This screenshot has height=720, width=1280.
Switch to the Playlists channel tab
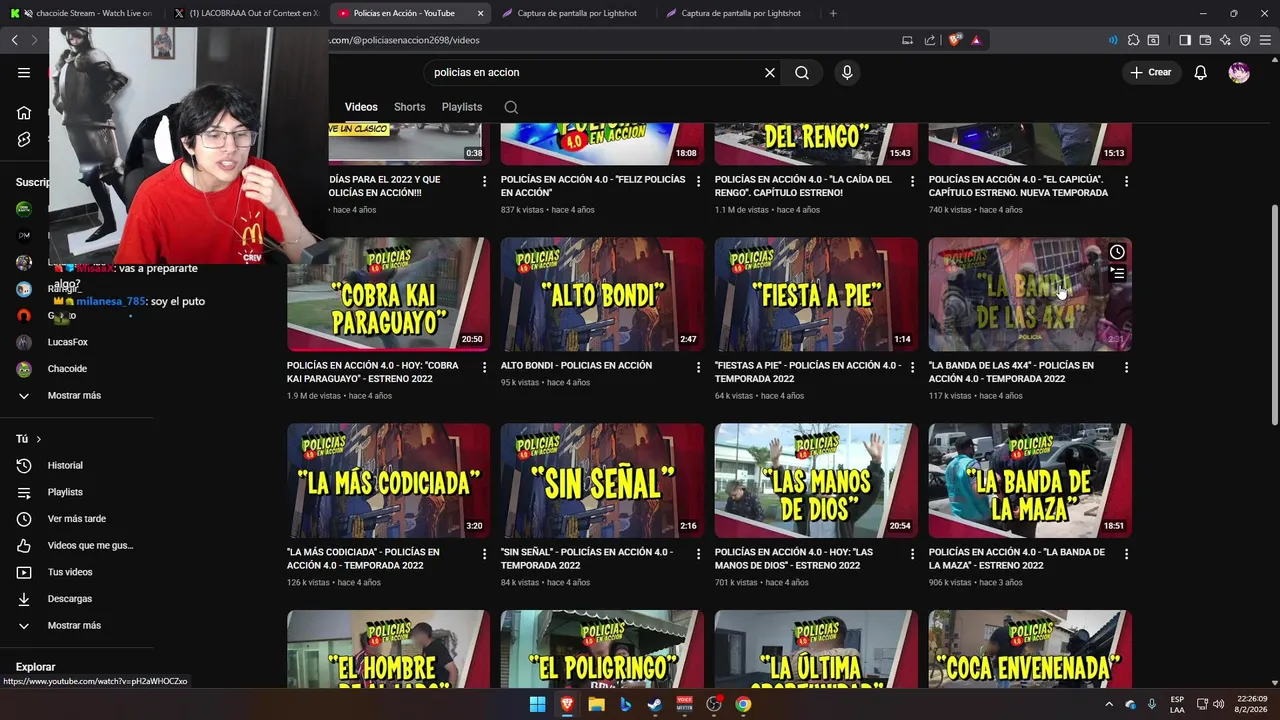point(462,107)
